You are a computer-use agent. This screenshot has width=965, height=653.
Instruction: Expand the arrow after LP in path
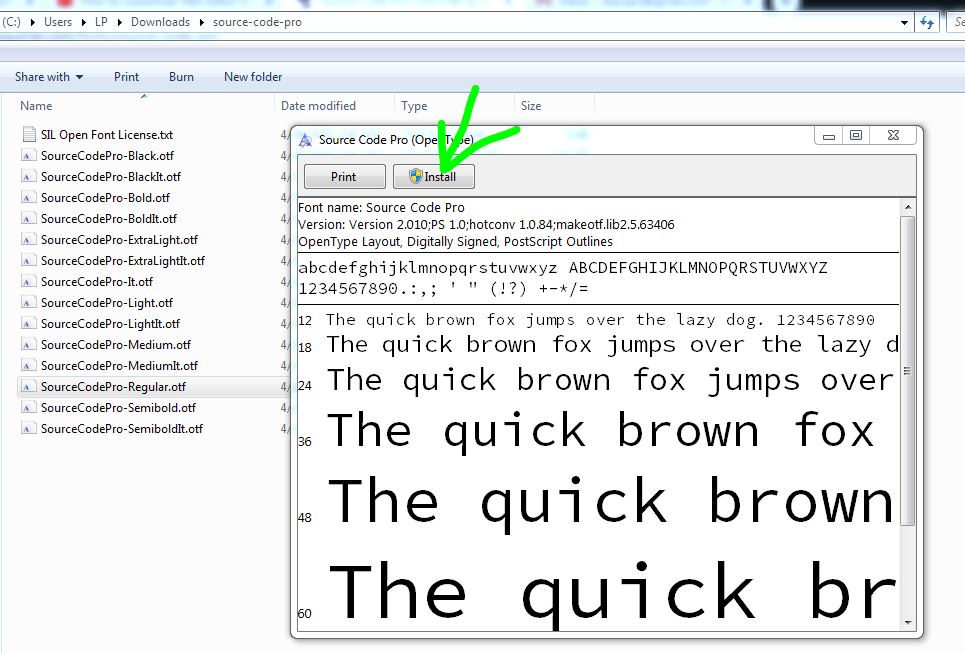click(x=119, y=23)
